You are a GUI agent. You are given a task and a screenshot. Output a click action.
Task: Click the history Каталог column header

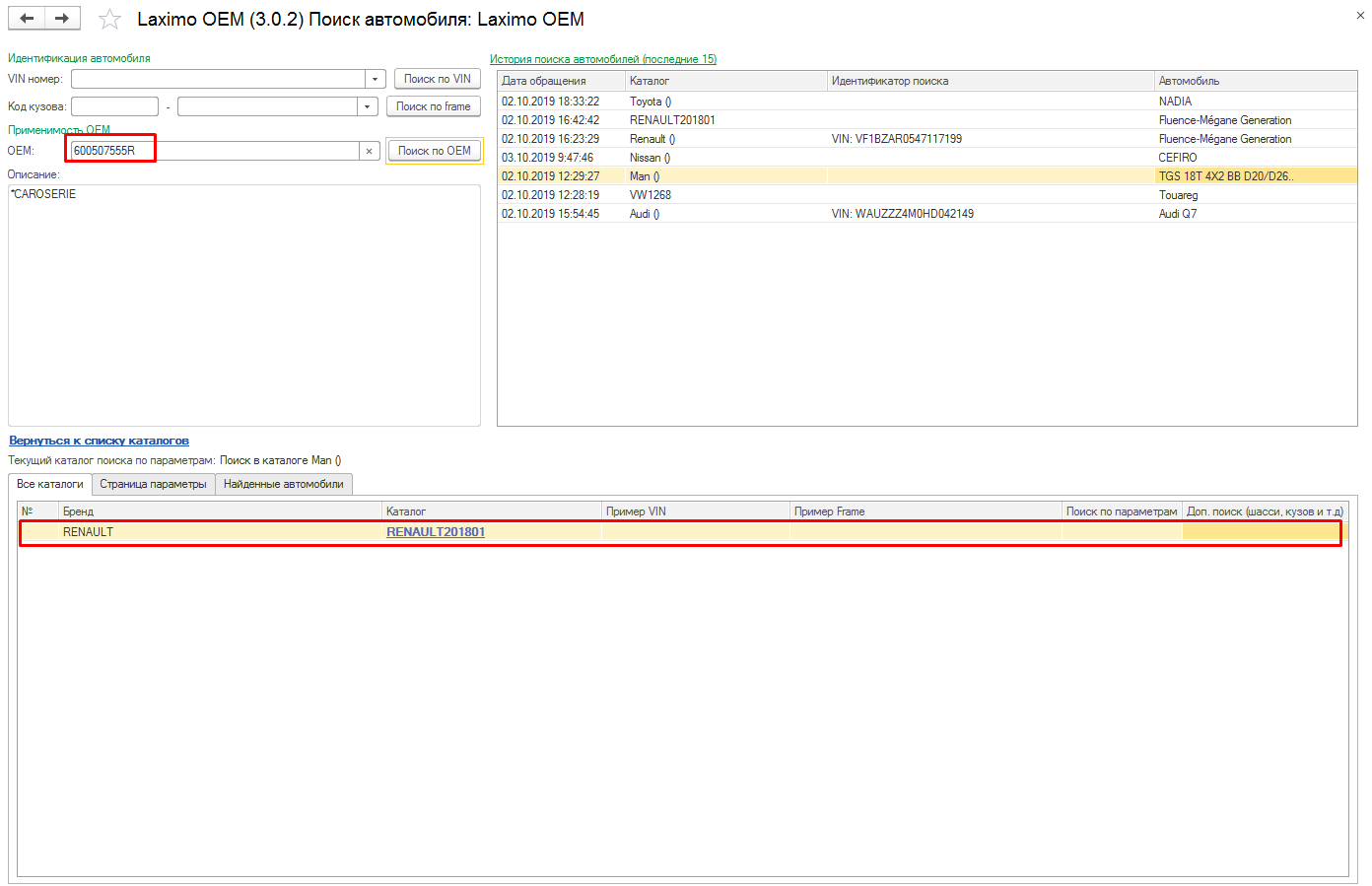726,81
